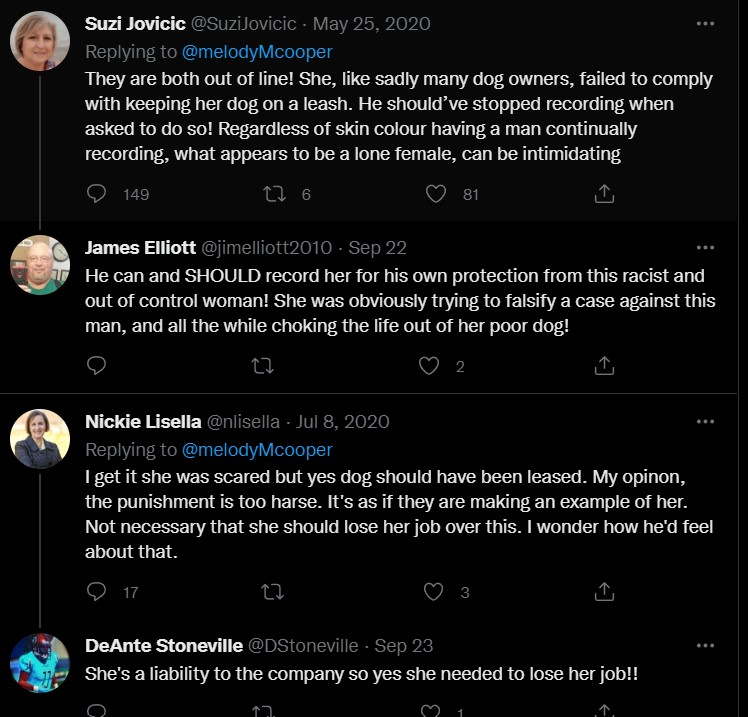
Task: Open Suzi Jovicic's profile picture
Action: (x=40, y=41)
